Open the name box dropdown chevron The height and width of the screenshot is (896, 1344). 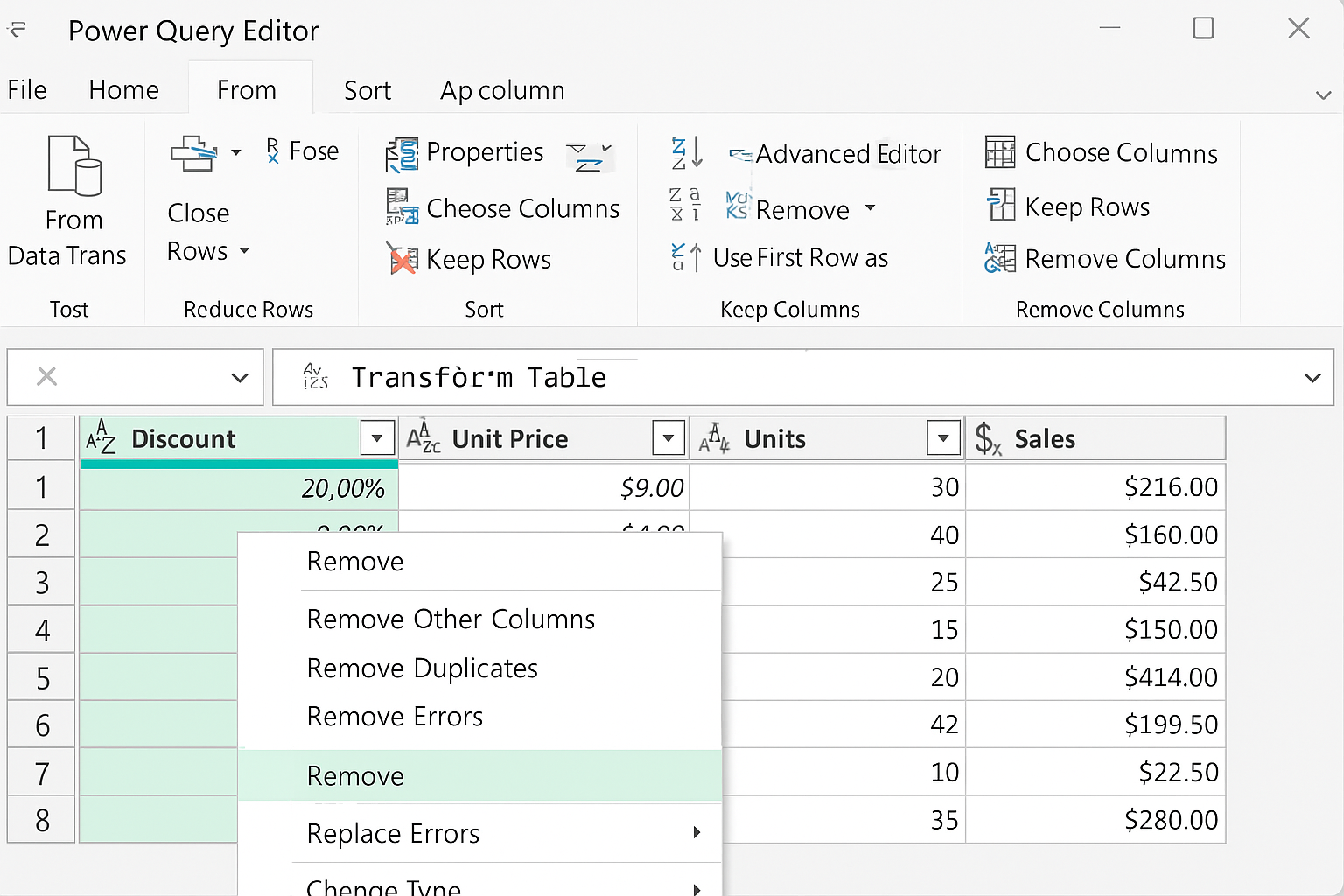pyautogui.click(x=240, y=378)
